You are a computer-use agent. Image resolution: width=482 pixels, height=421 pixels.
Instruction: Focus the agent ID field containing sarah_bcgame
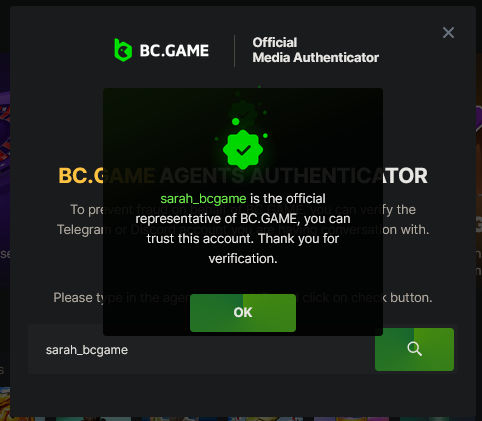coord(201,349)
